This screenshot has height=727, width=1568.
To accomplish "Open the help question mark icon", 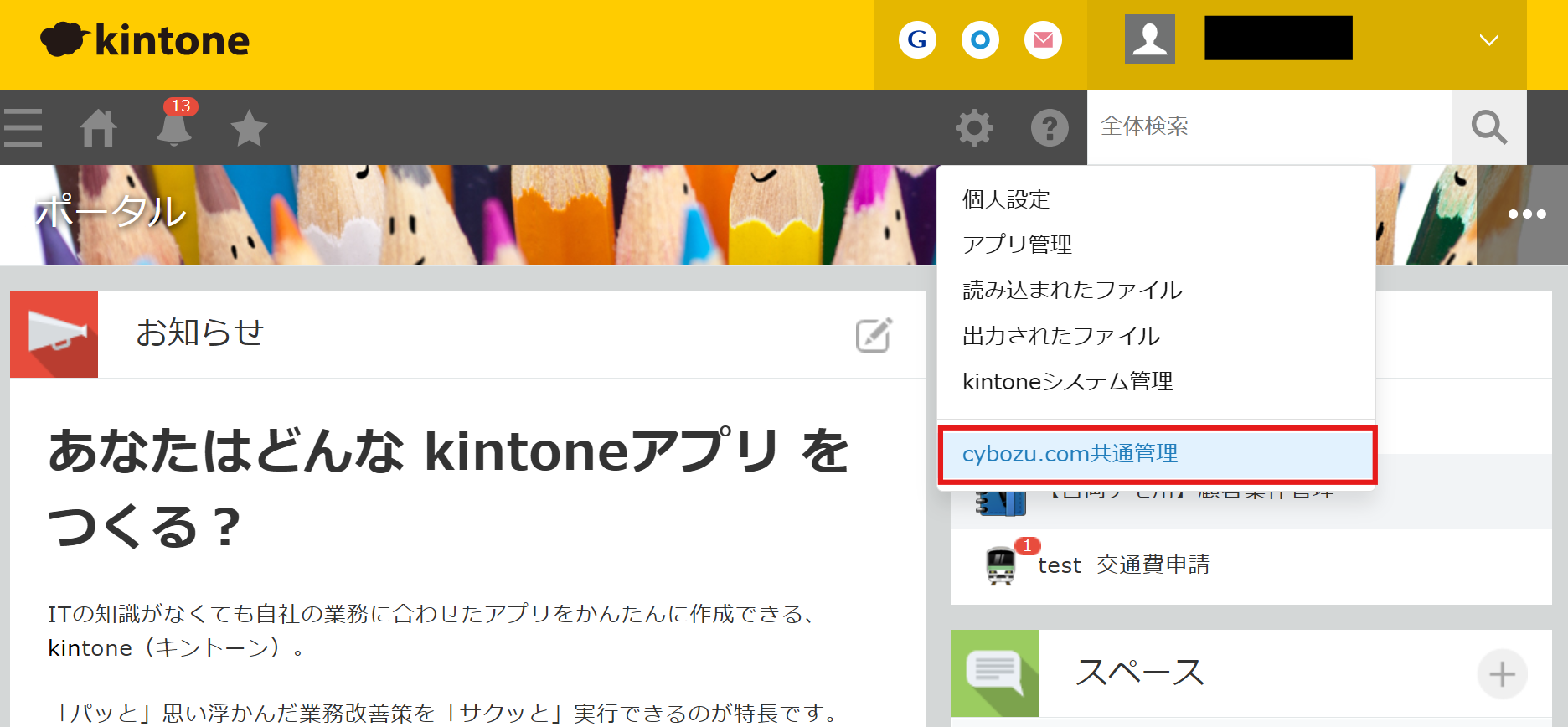I will point(1050,128).
